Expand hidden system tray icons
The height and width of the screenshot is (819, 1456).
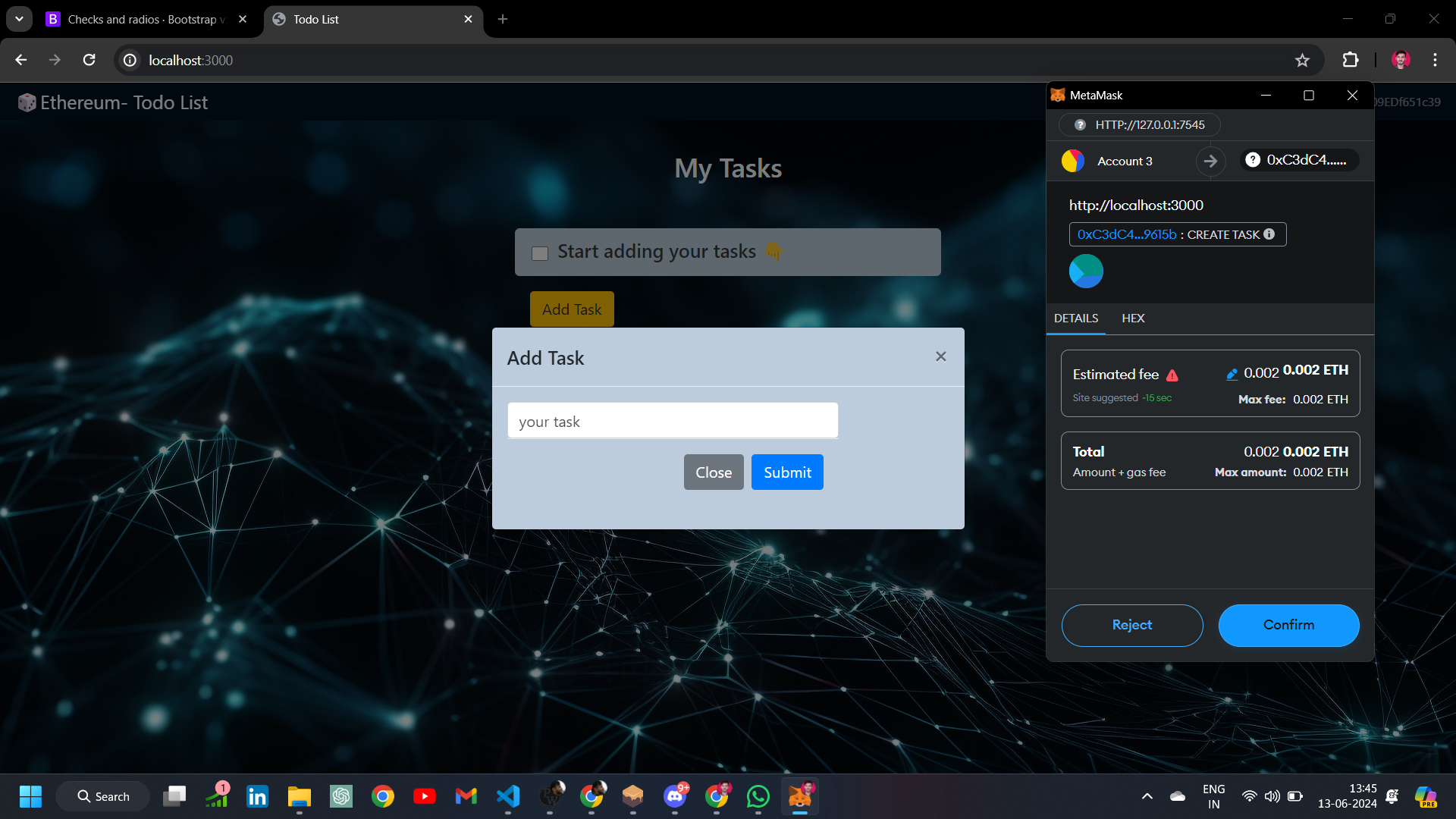[1146, 796]
